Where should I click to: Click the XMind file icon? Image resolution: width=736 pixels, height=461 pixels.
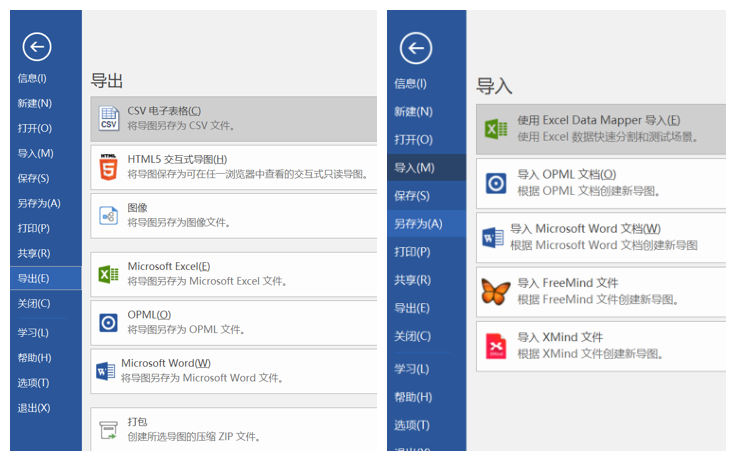click(496, 346)
